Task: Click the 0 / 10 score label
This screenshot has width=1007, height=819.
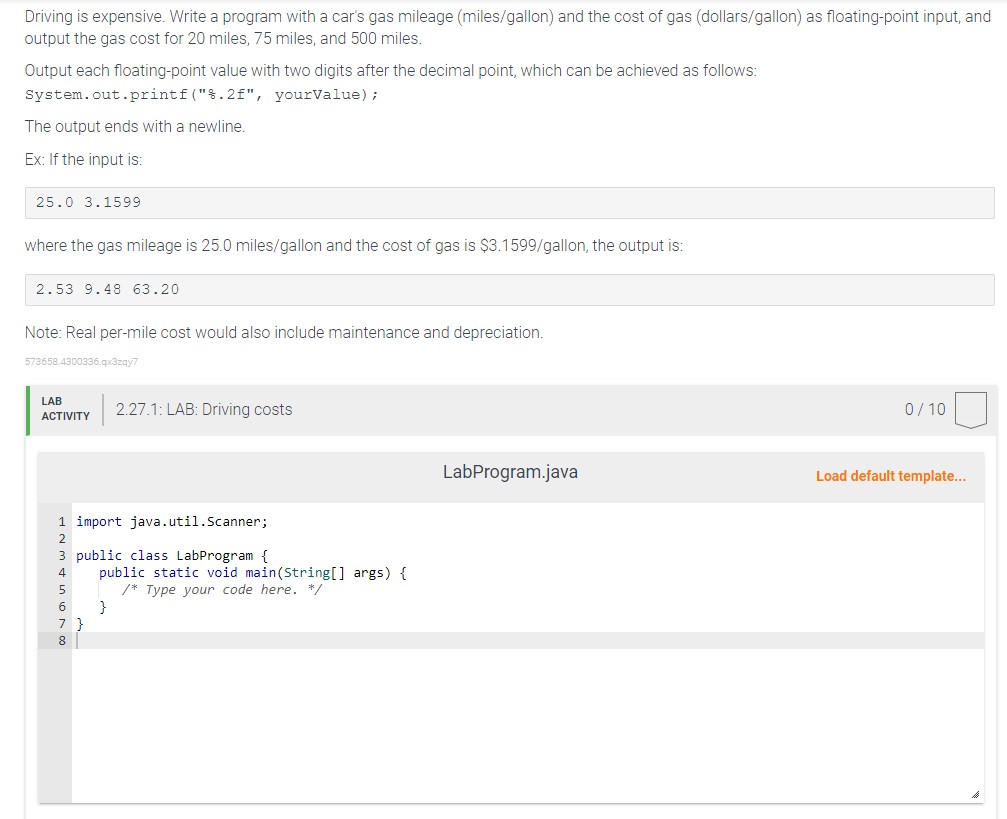Action: tap(927, 409)
